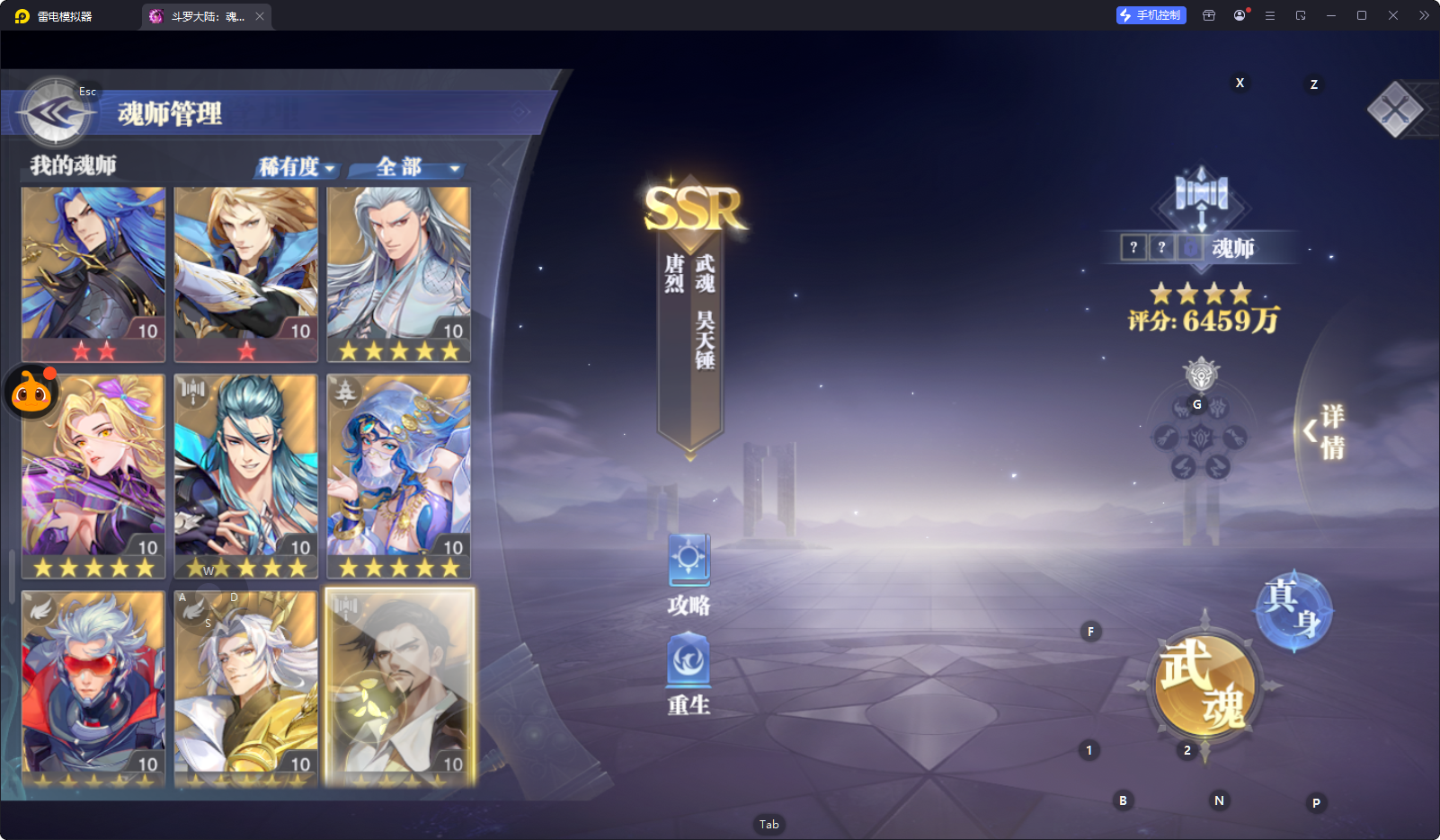This screenshot has height=840, width=1440.
Task: Click the 雷电模拟器 logo in title bar
Action: click(22, 16)
